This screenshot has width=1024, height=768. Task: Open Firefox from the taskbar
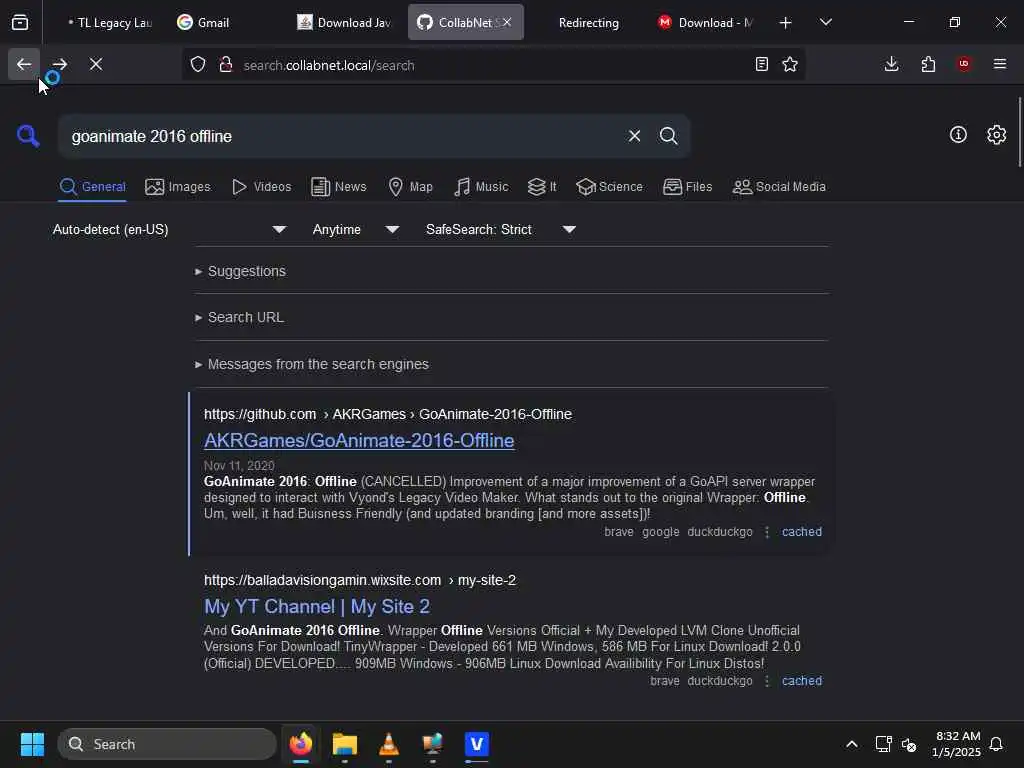pos(301,744)
